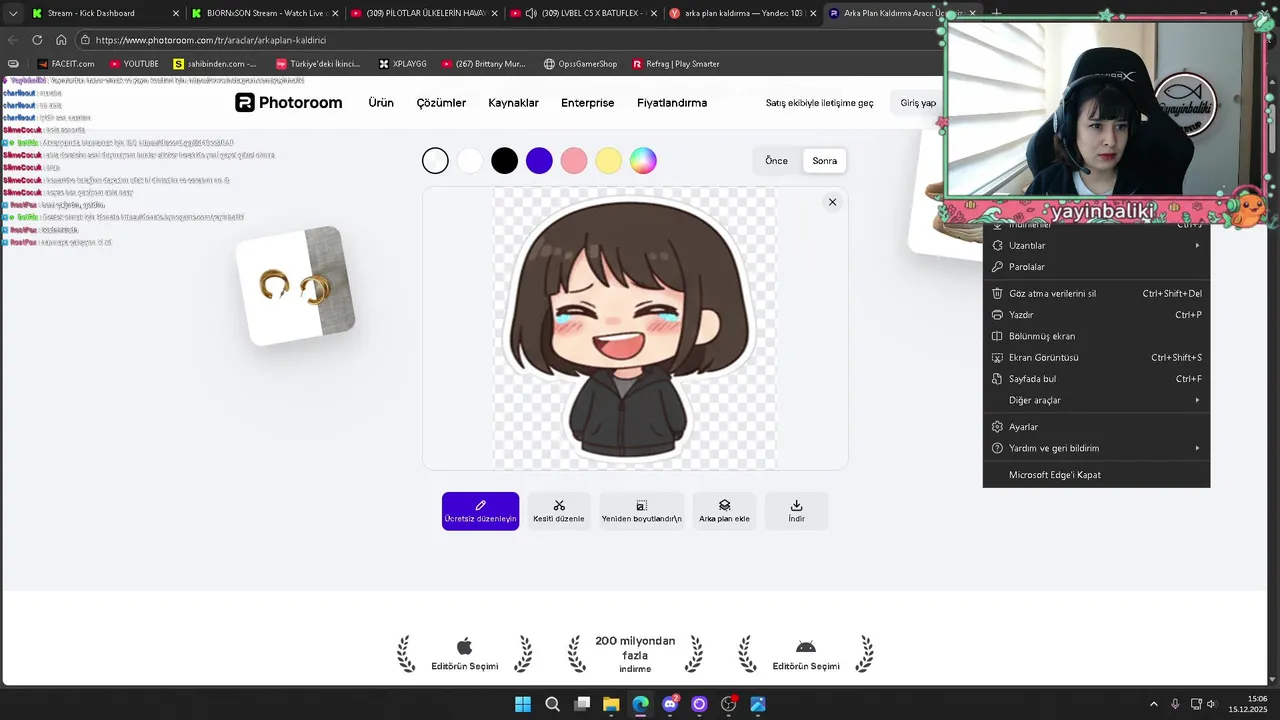Screen dimensions: 1280x720
Task: Switch the preview to Sonra
Action: point(825,161)
